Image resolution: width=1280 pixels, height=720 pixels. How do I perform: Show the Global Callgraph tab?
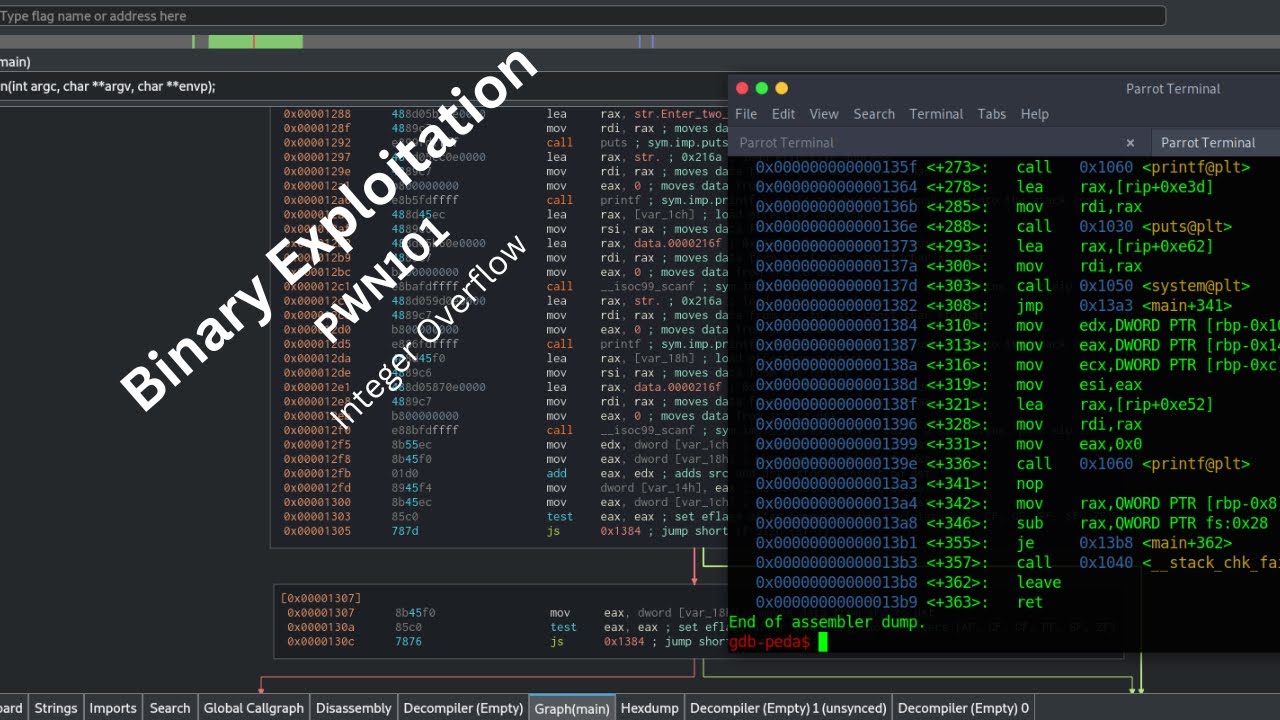(253, 708)
